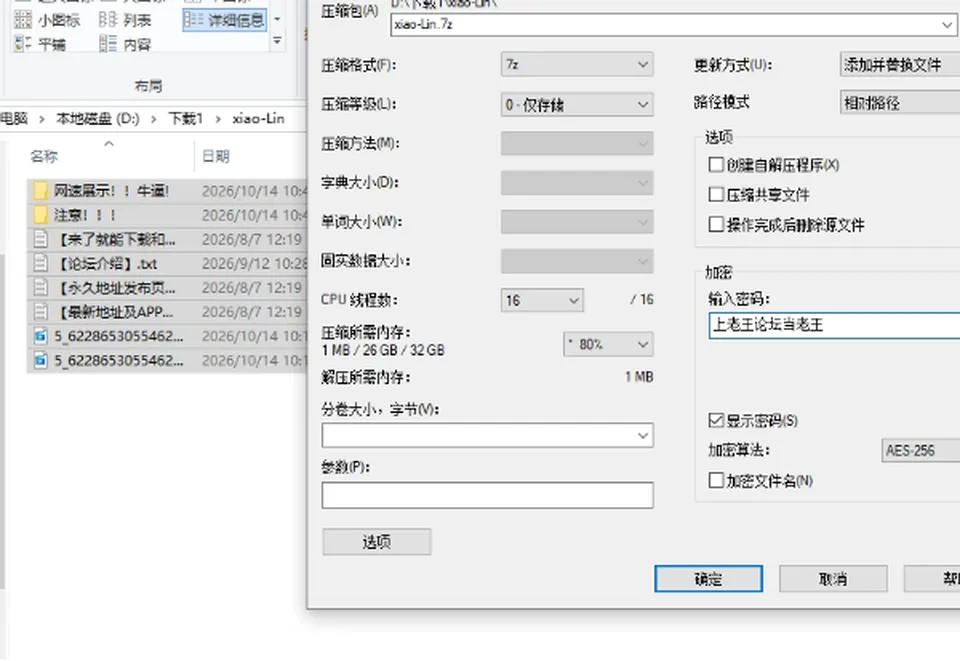
Task: Click the 参数 input field
Action: [x=487, y=495]
